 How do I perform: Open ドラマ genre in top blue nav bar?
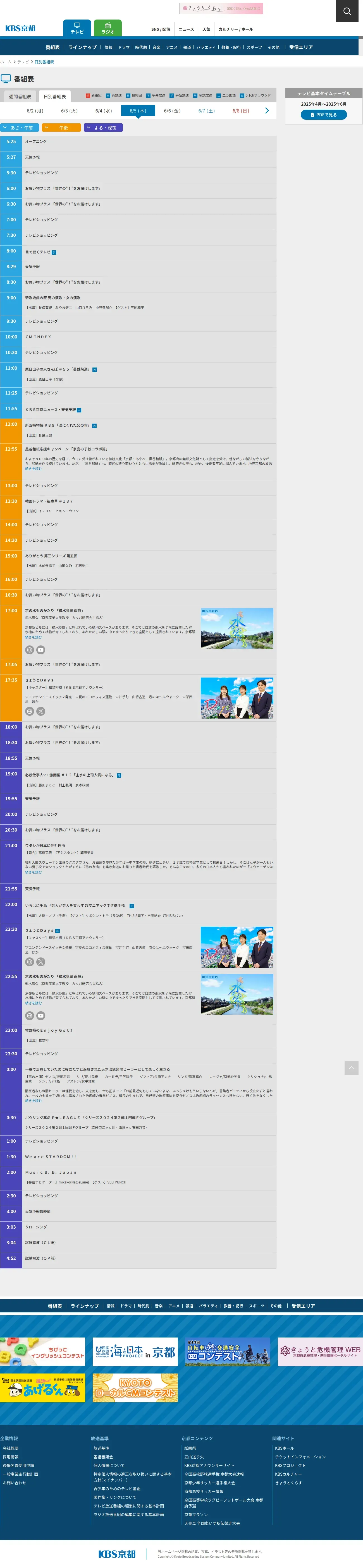[124, 47]
